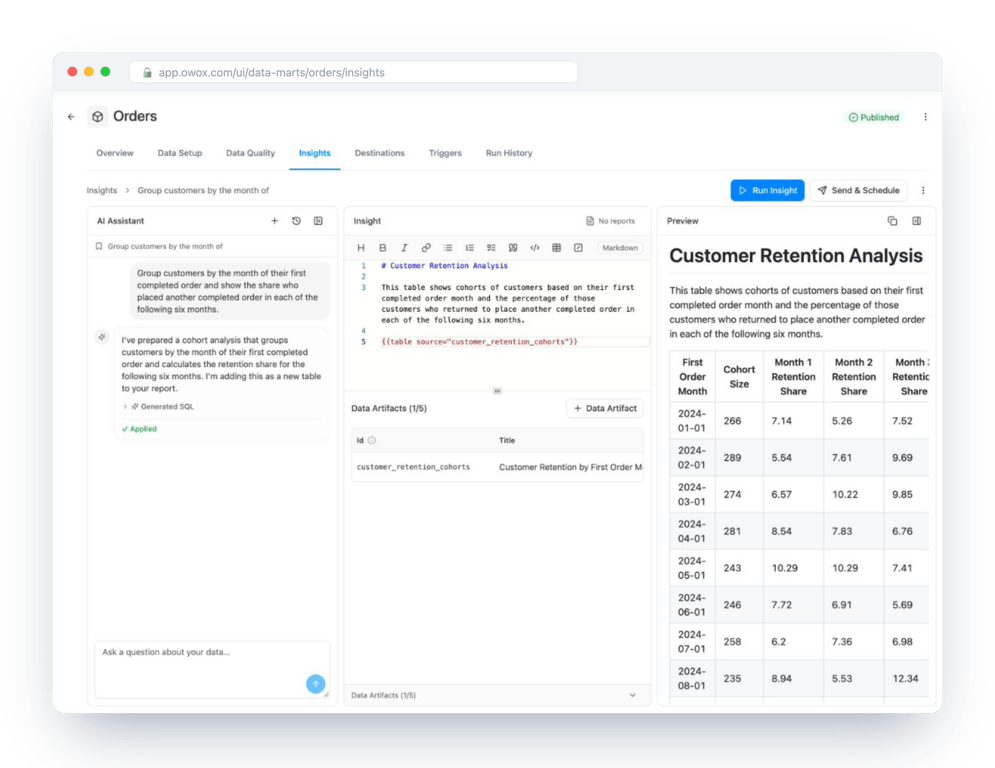Screen dimensions: 995x768
Task: Insert a table in the editor
Action: (557, 248)
